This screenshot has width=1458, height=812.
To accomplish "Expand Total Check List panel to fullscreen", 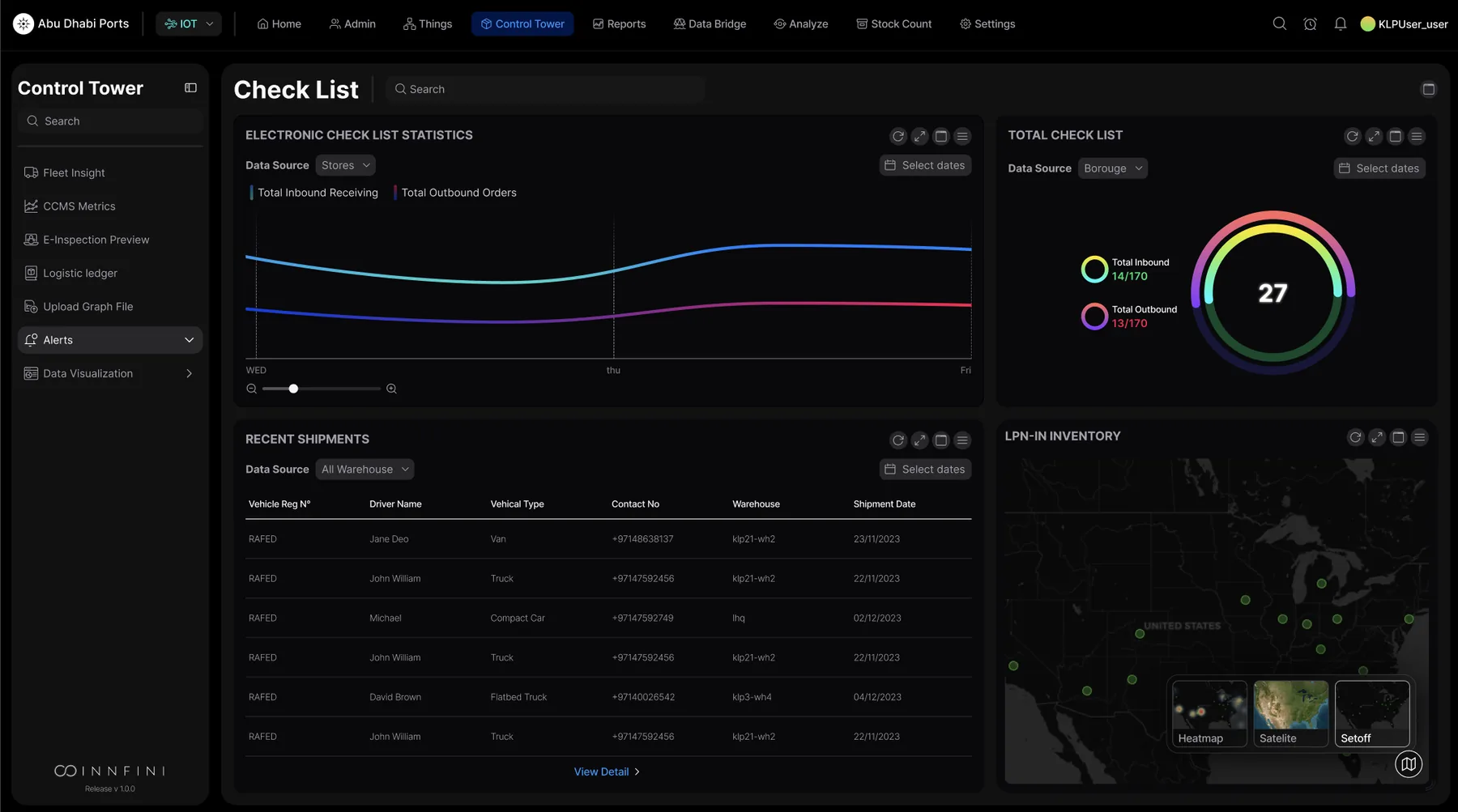I will 1374,136.
